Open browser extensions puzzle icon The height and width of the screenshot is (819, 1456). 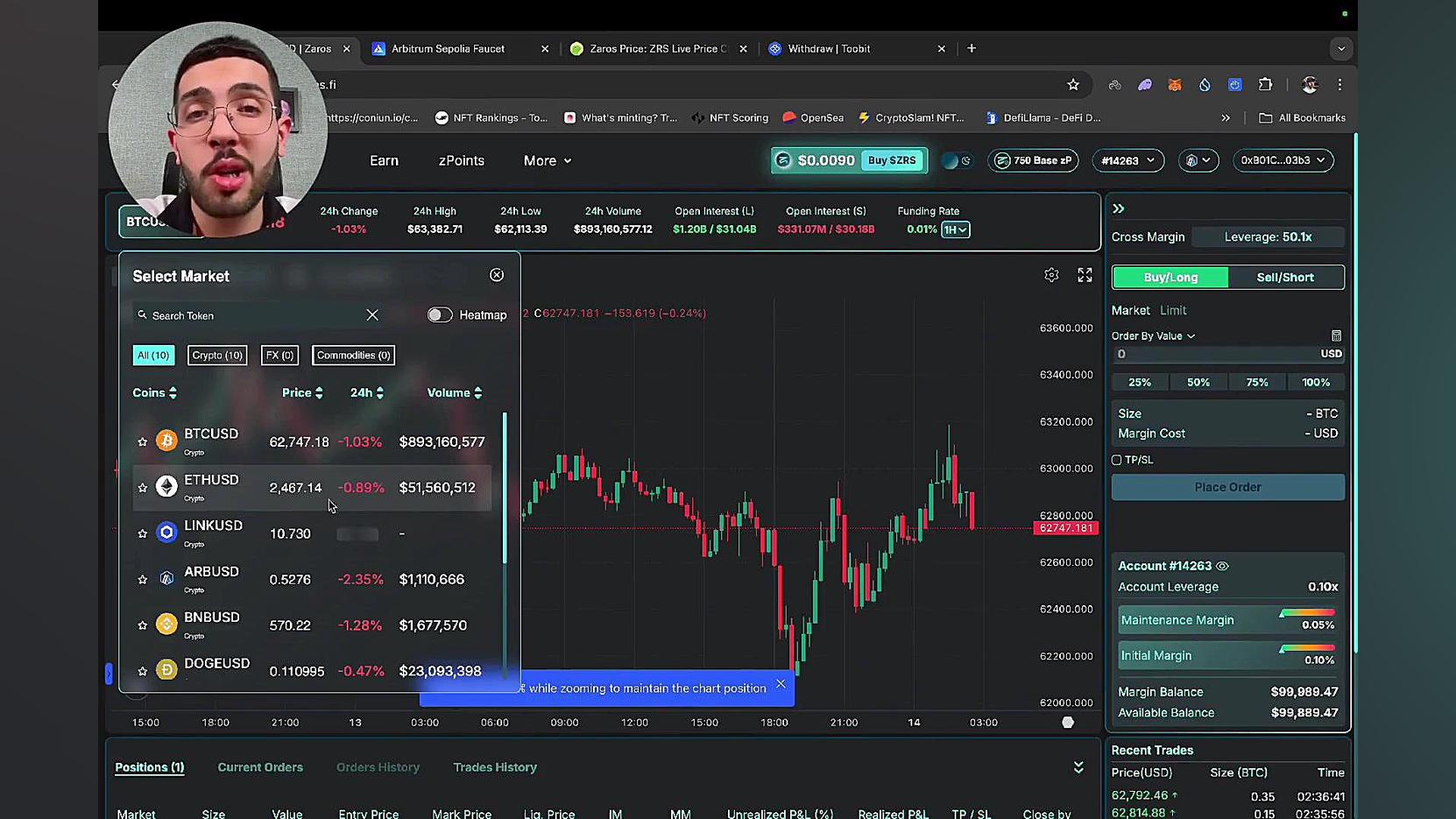(1265, 85)
